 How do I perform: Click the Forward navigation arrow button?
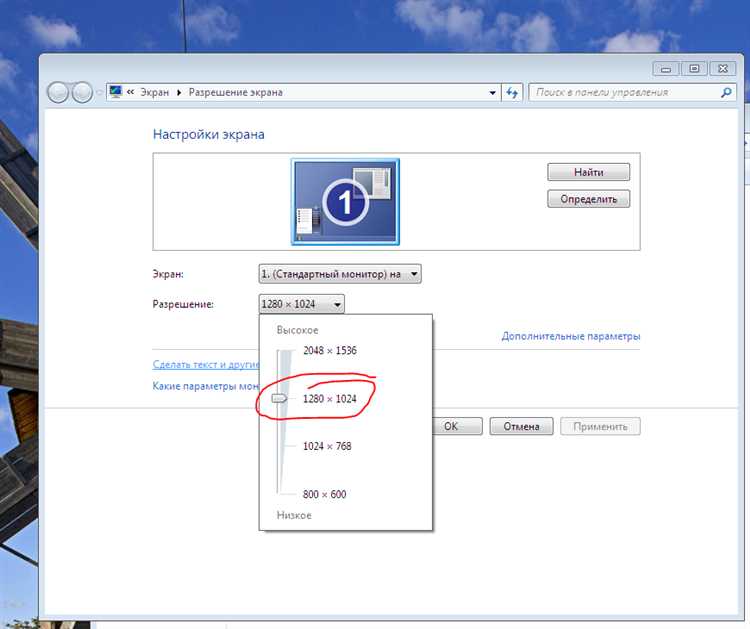coord(82,92)
